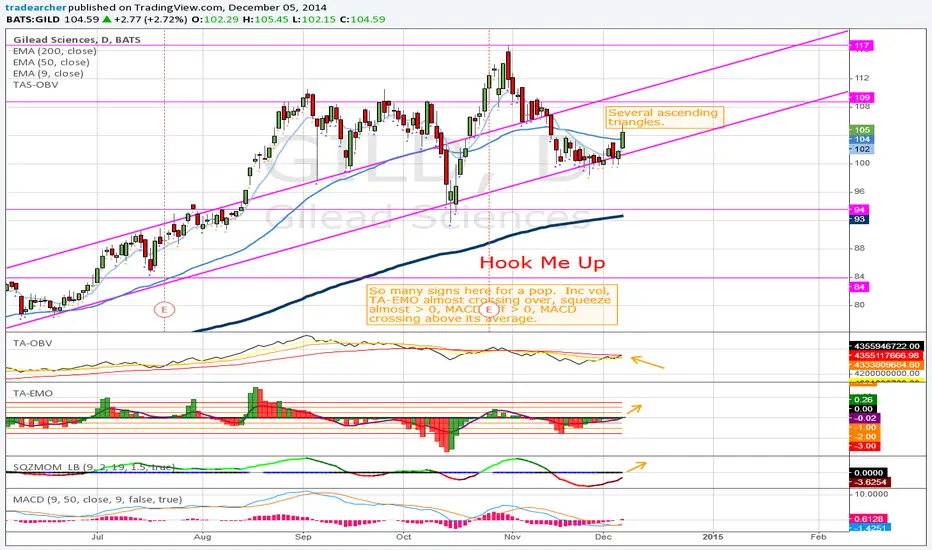Click the blue 104 price label

point(862,139)
